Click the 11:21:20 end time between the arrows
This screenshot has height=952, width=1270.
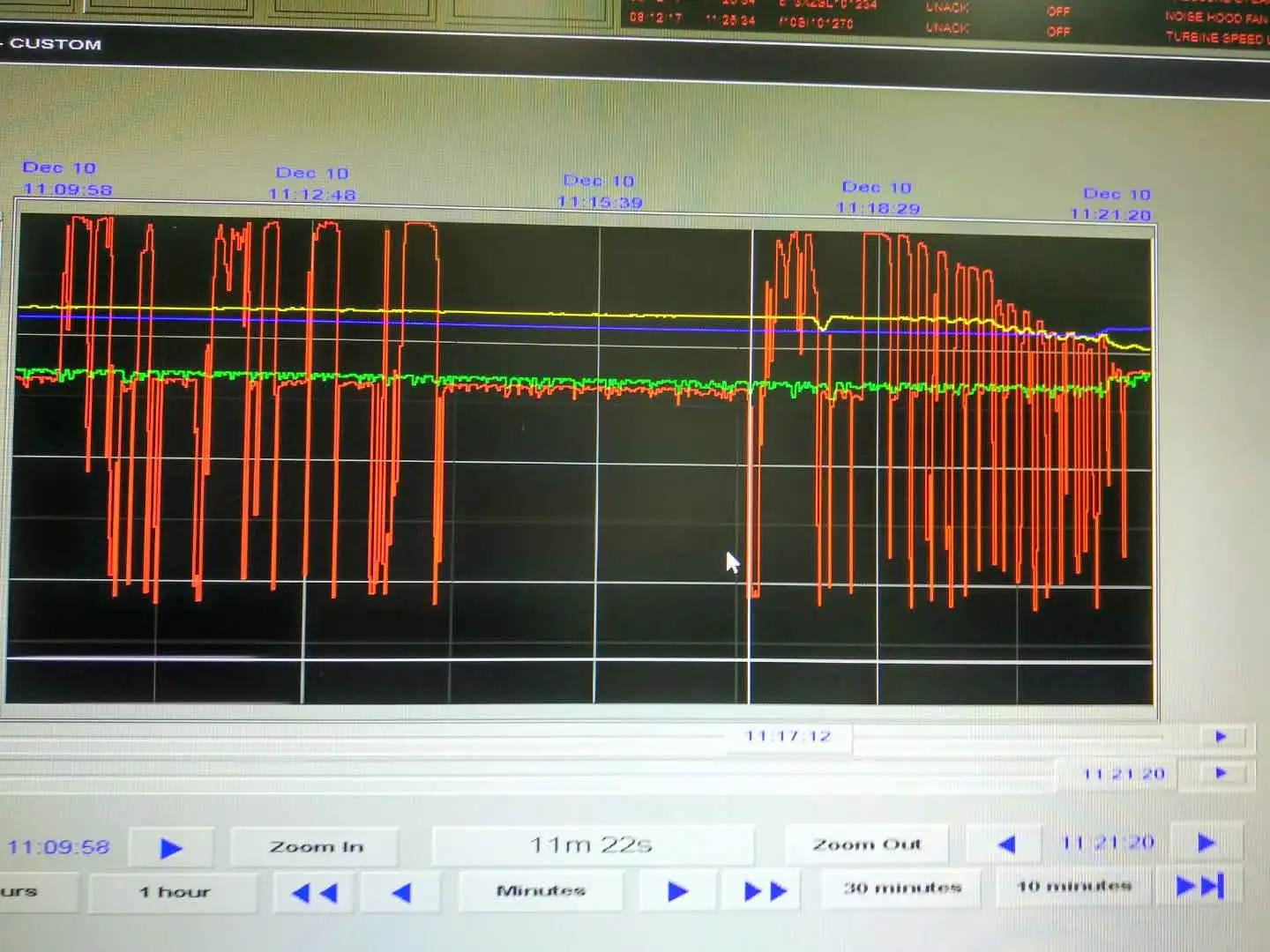(x=1108, y=843)
